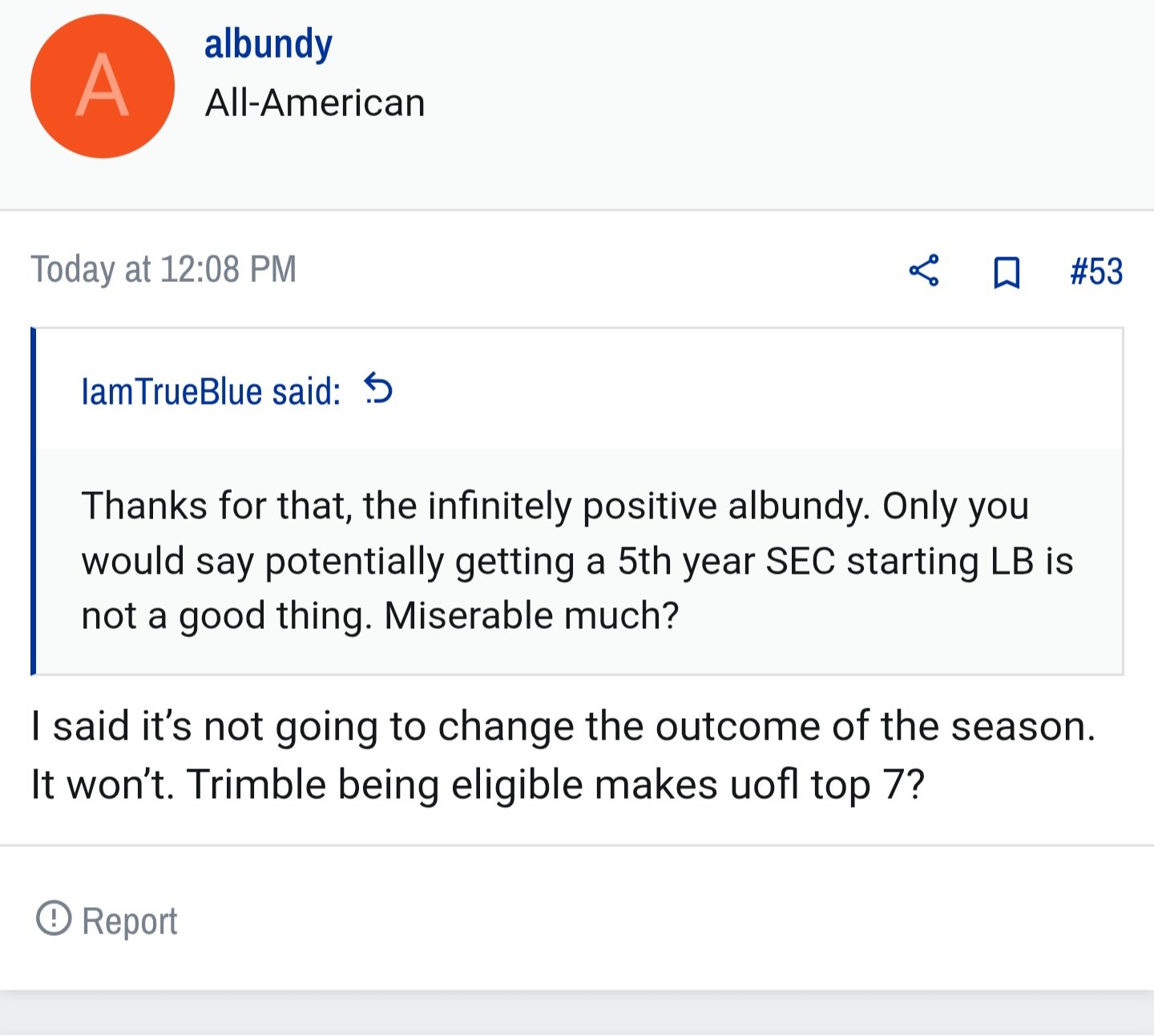
Task: Click the quoted line starting "Thanks for that"
Action: coord(555,506)
